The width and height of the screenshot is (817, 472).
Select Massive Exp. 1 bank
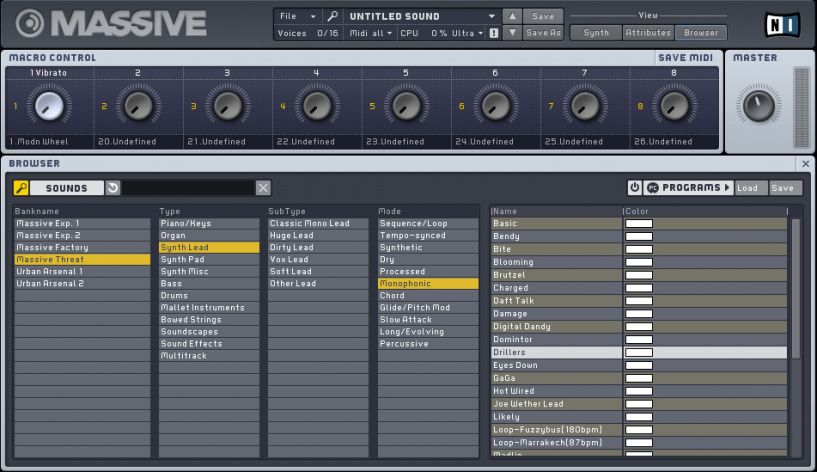[x=82, y=223]
